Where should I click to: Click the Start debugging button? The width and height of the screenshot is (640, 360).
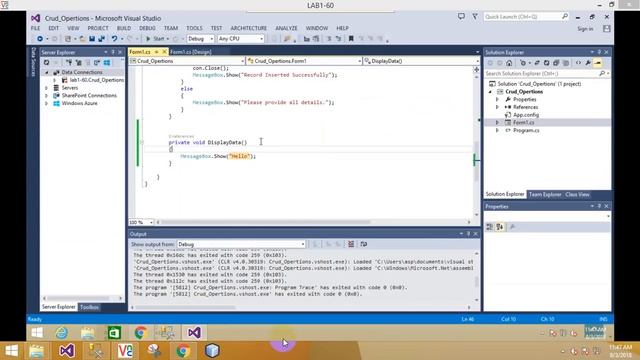(156, 39)
